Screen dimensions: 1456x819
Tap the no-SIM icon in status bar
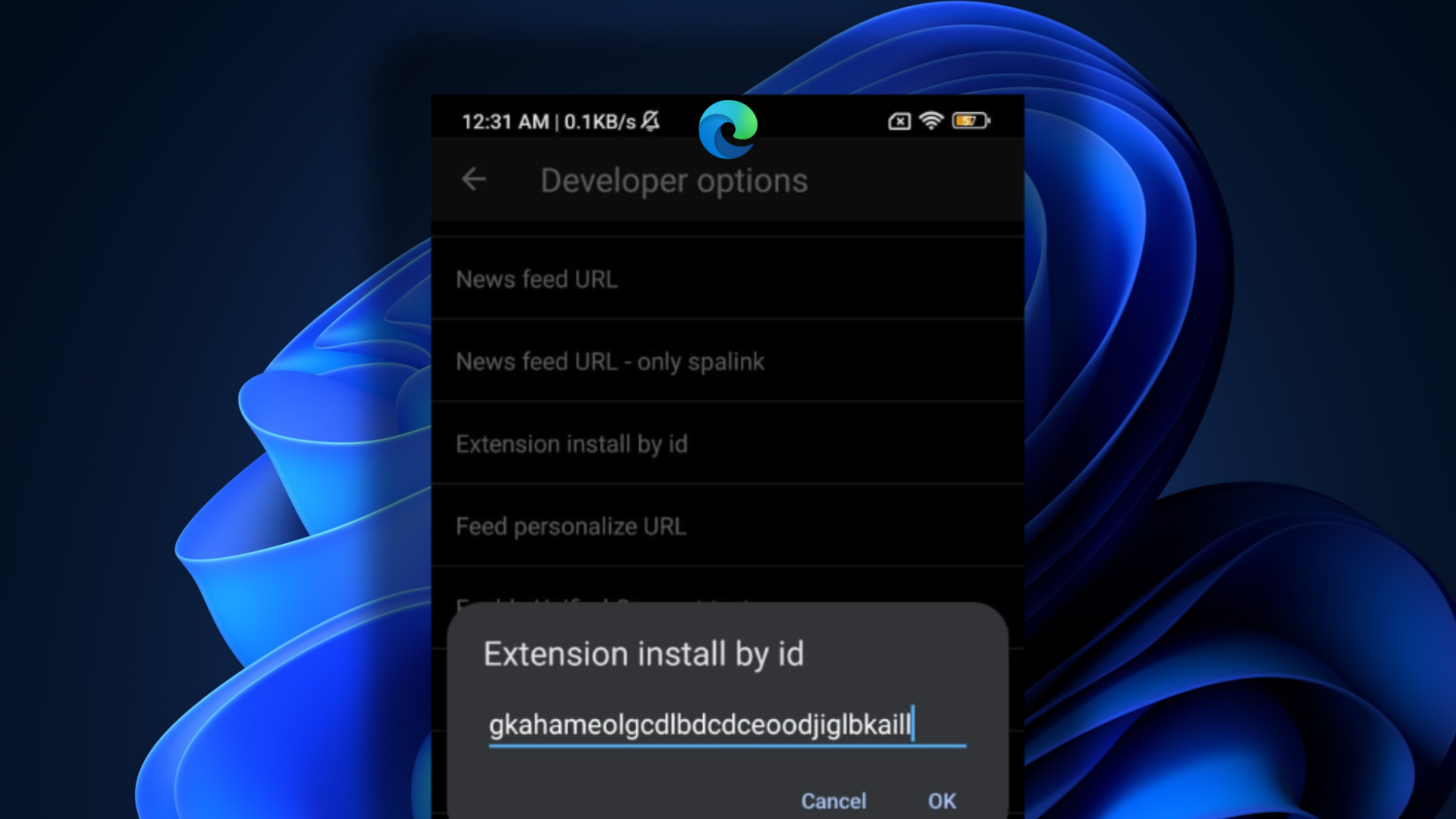coord(899,121)
